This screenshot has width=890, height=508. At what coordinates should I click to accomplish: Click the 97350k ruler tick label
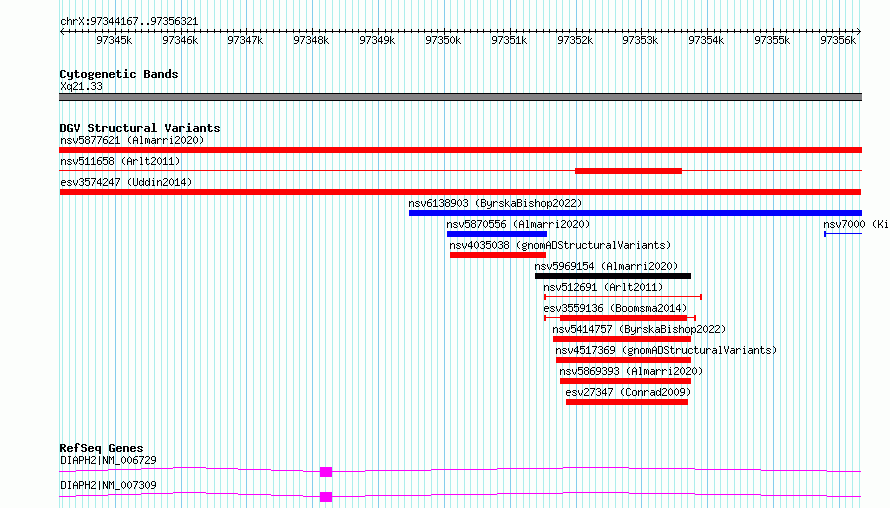pos(443,40)
